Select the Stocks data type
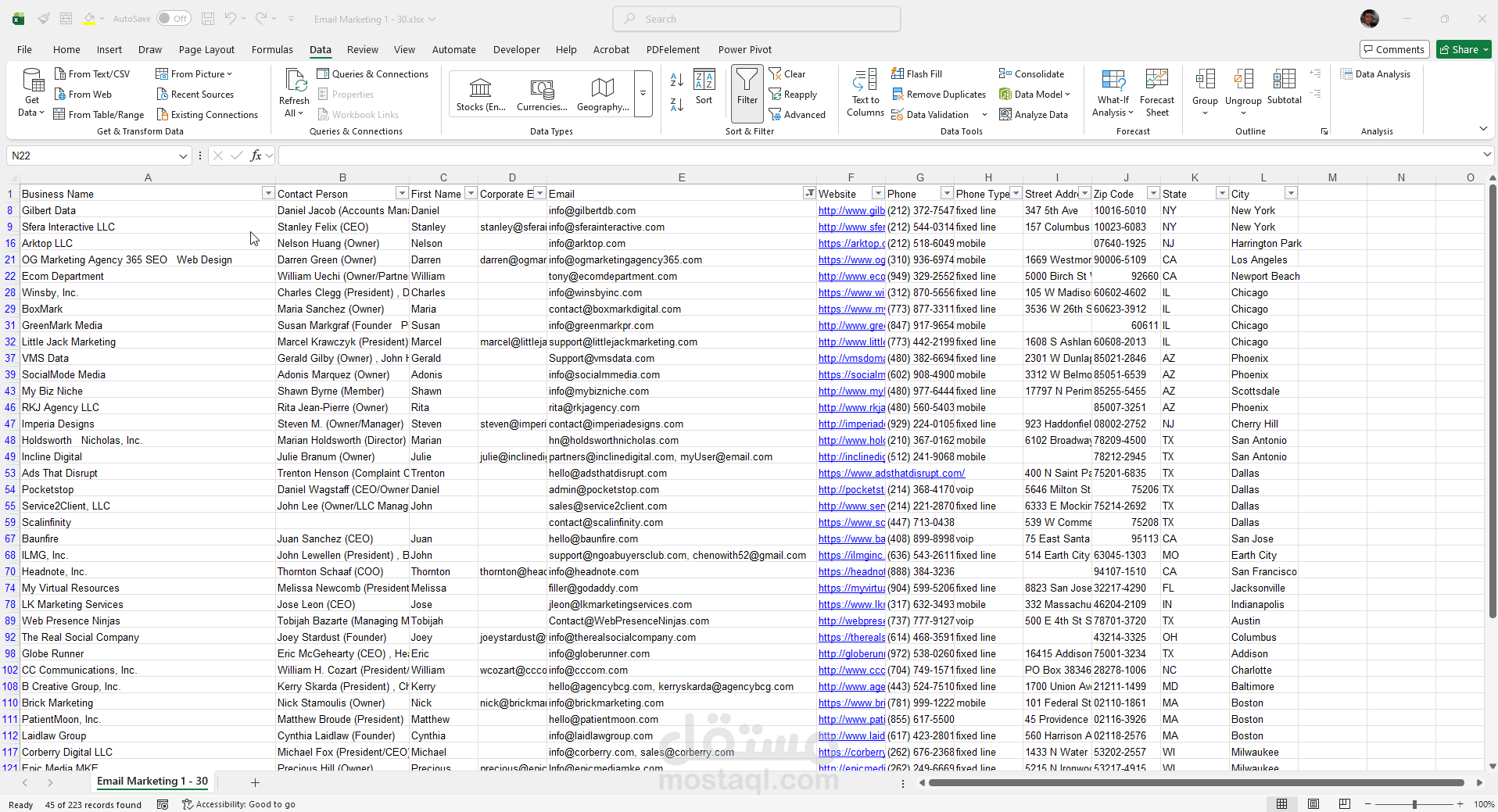The height and width of the screenshot is (812, 1498). tap(481, 94)
